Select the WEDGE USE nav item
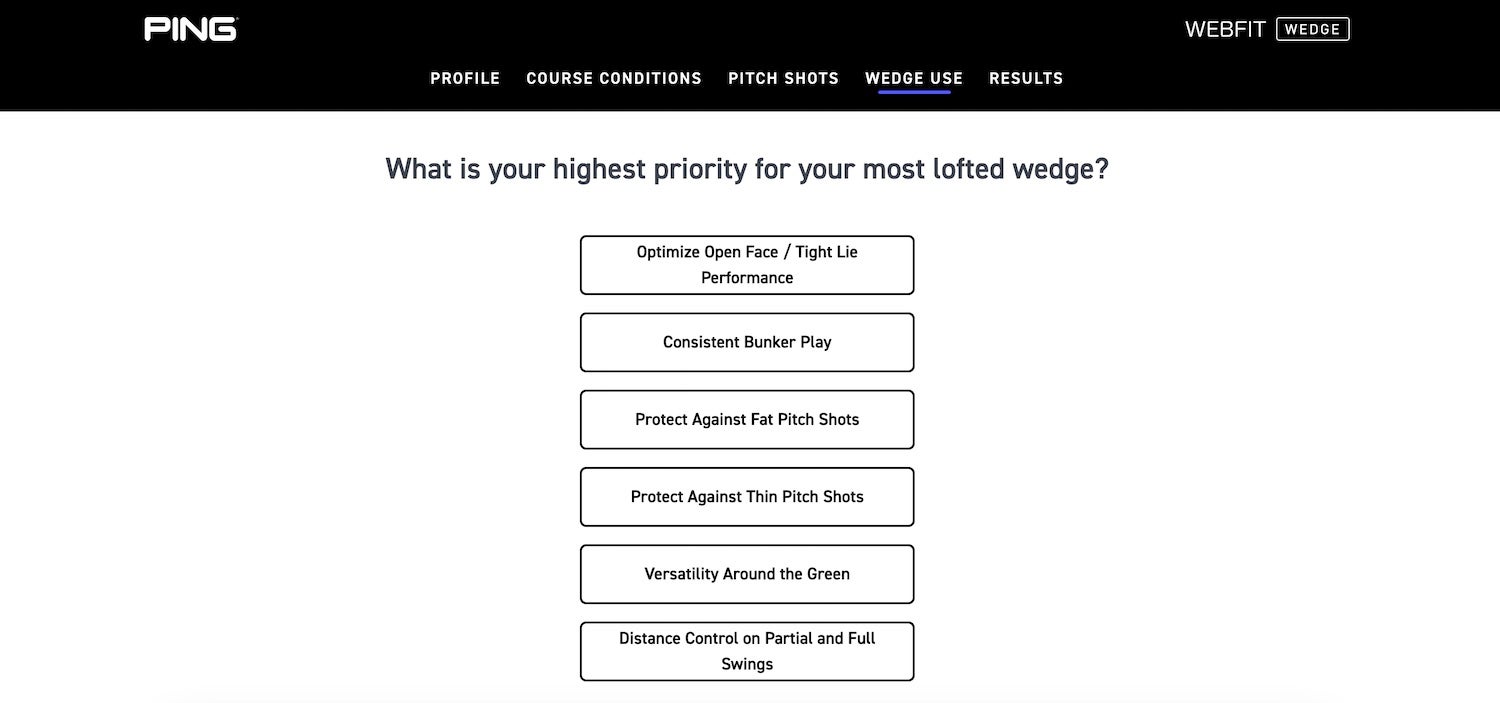 click(913, 78)
